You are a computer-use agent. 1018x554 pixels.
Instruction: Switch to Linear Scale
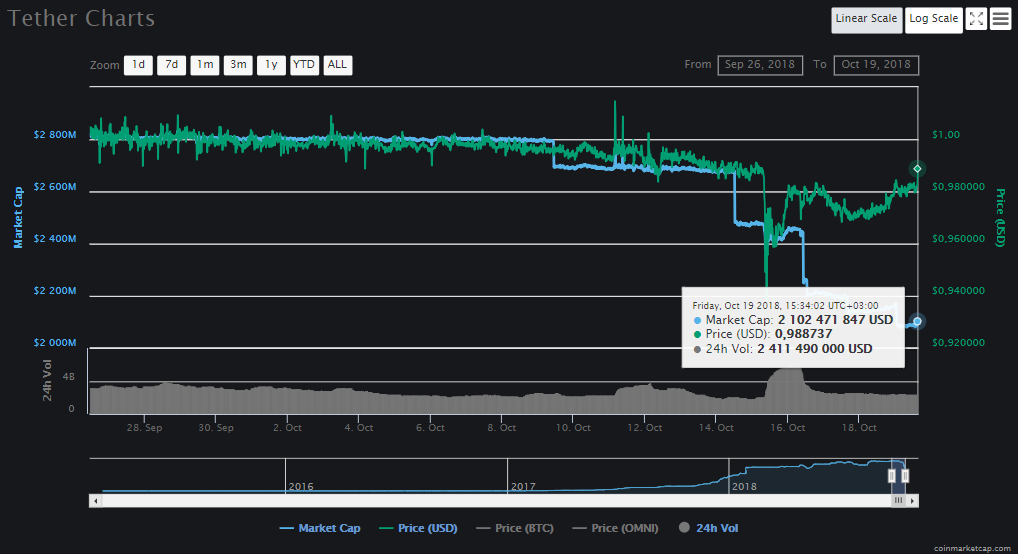coord(866,19)
